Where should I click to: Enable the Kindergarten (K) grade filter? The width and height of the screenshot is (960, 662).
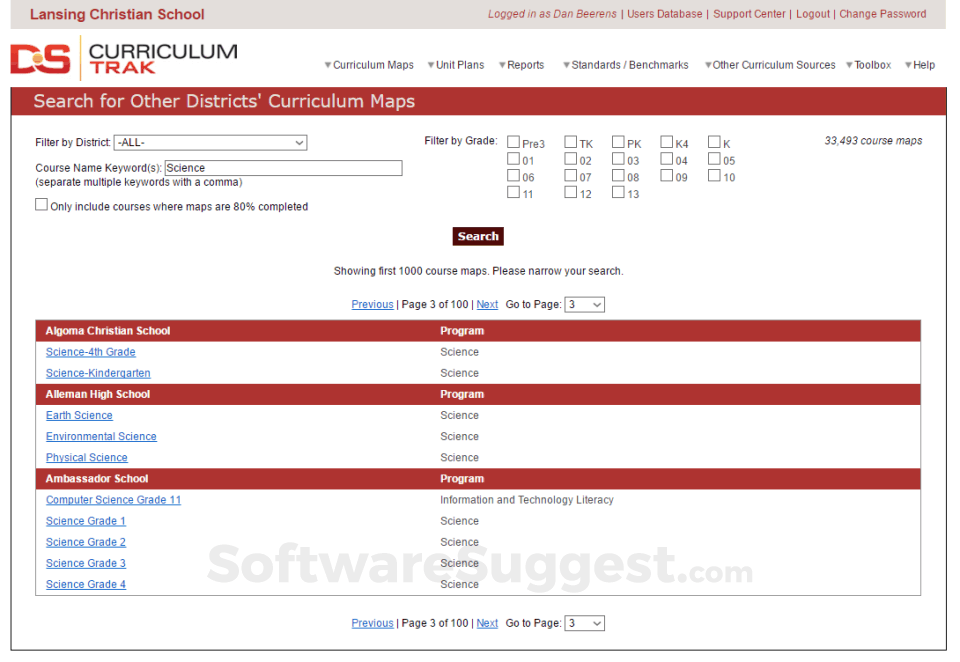(714, 141)
